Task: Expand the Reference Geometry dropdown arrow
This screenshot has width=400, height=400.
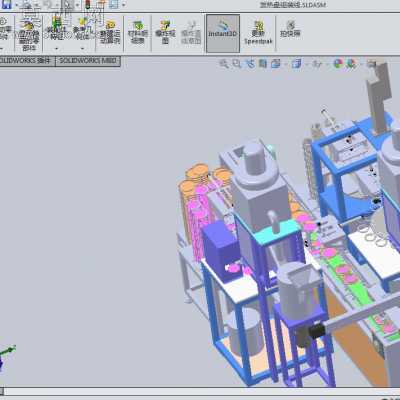Action: pyautogui.click(x=82, y=48)
